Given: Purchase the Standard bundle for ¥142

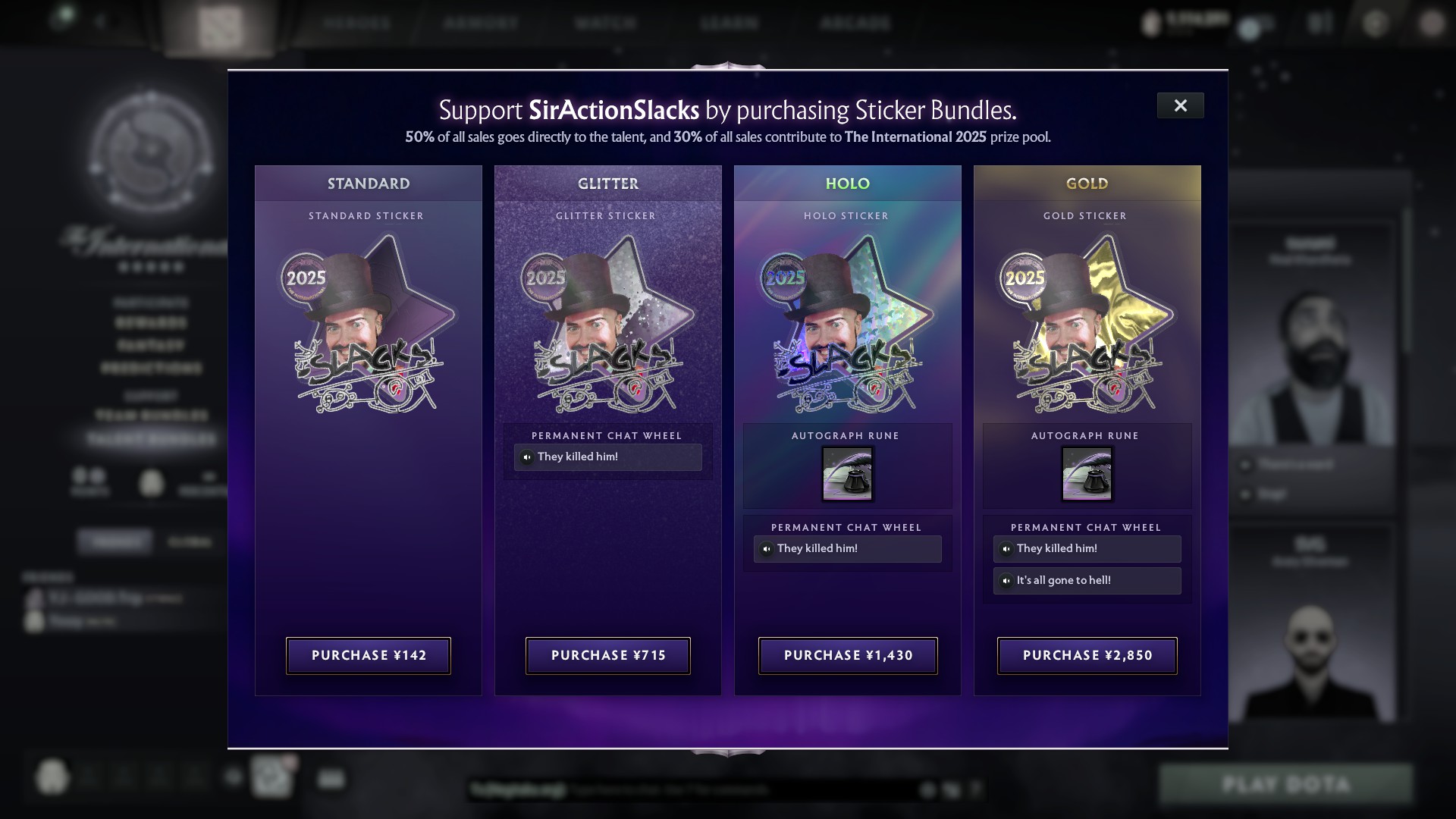Looking at the screenshot, I should tap(369, 656).
